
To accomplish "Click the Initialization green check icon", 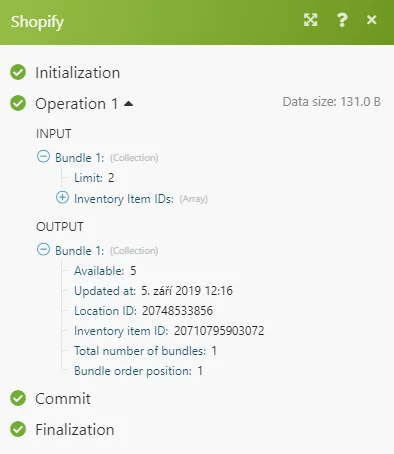I will (x=18, y=72).
